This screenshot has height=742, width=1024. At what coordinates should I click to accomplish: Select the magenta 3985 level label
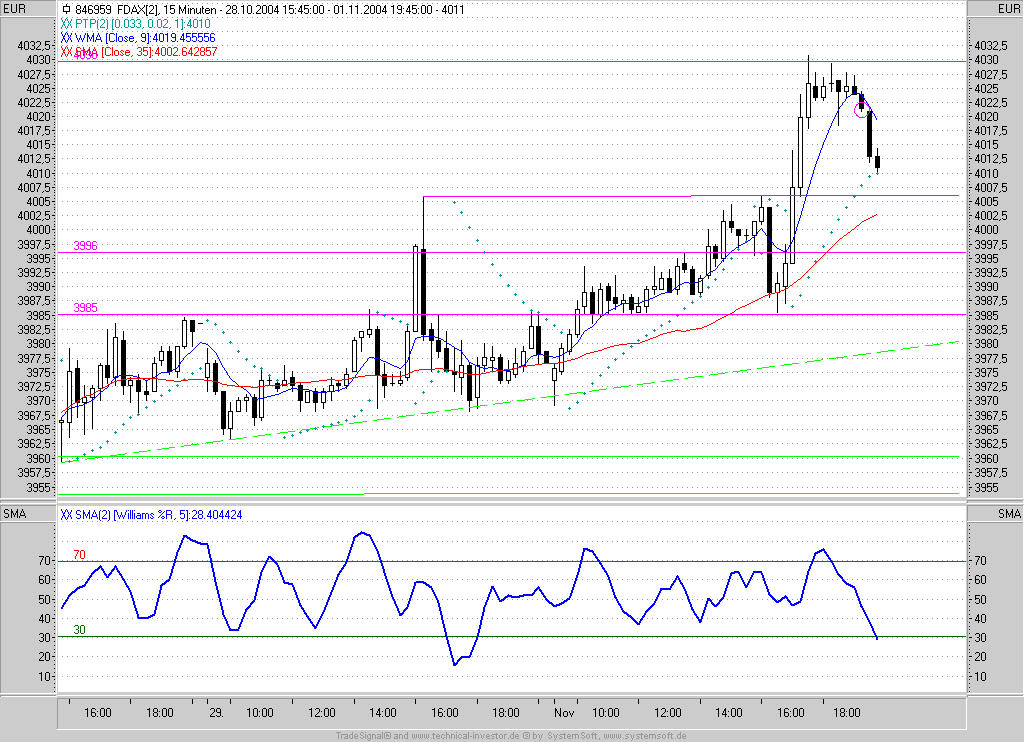[85, 308]
